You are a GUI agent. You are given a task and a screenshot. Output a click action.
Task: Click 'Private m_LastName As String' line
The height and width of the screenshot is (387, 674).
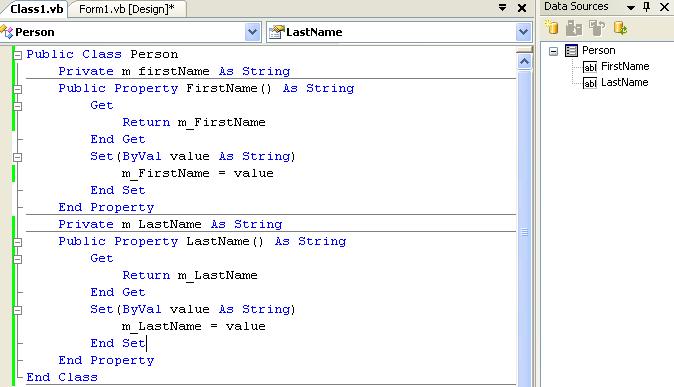[170, 224]
